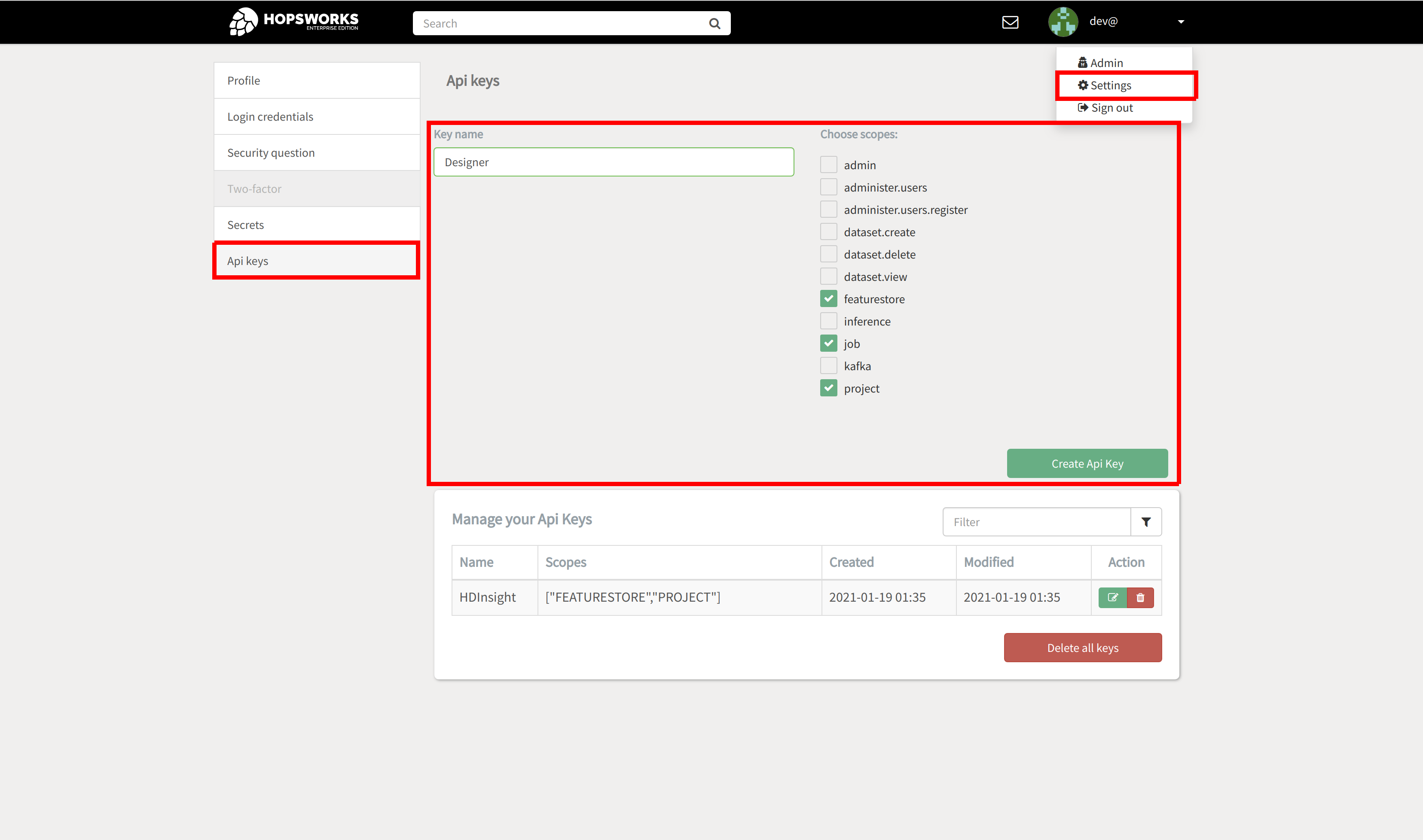Edit the HDInsight API key
The height and width of the screenshot is (840, 1423).
click(x=1112, y=598)
